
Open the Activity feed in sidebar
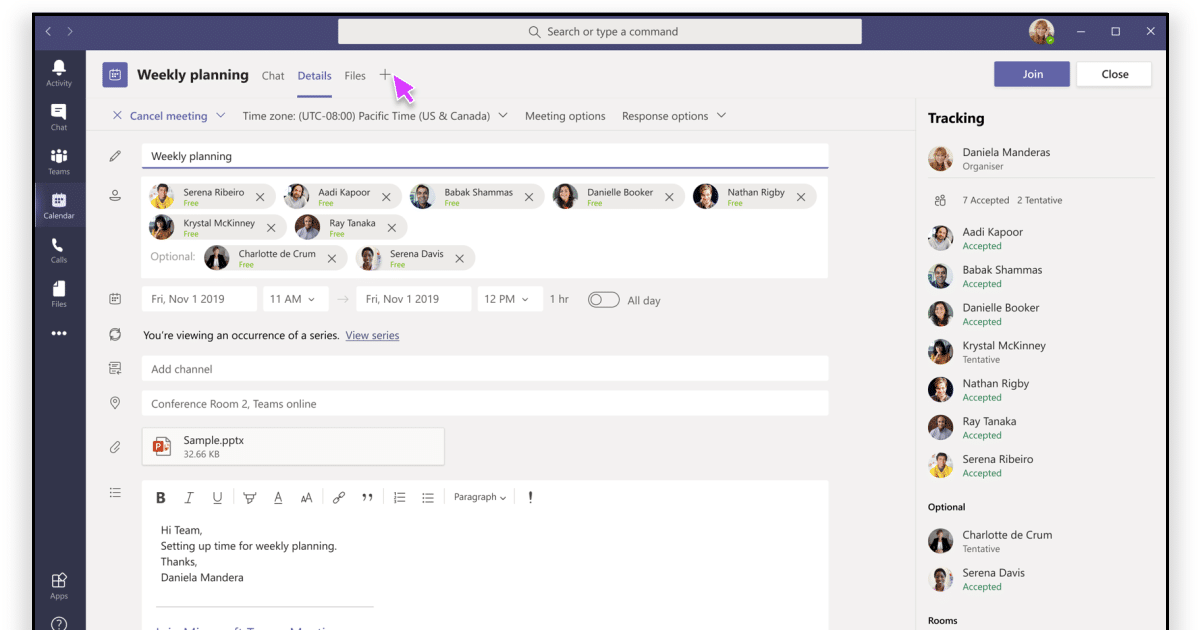click(x=59, y=73)
